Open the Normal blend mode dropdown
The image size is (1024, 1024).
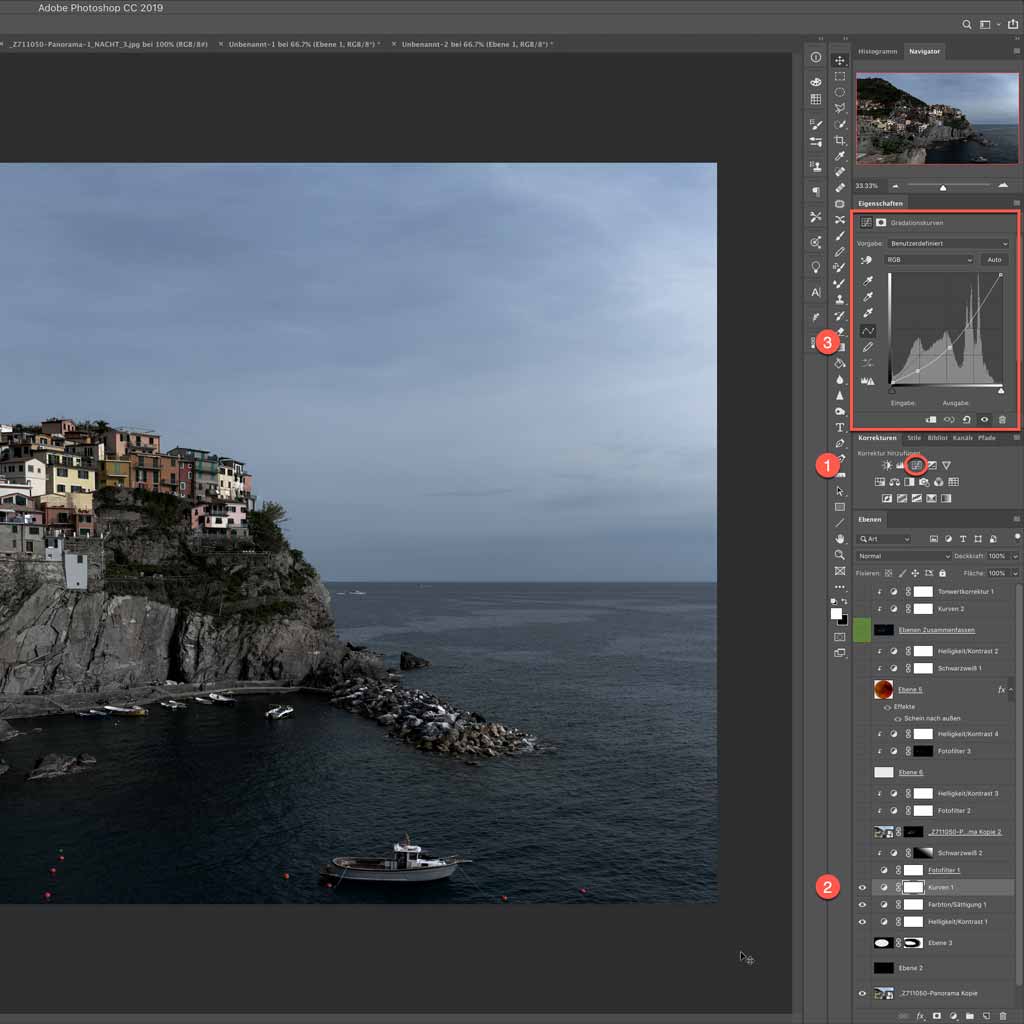903,556
